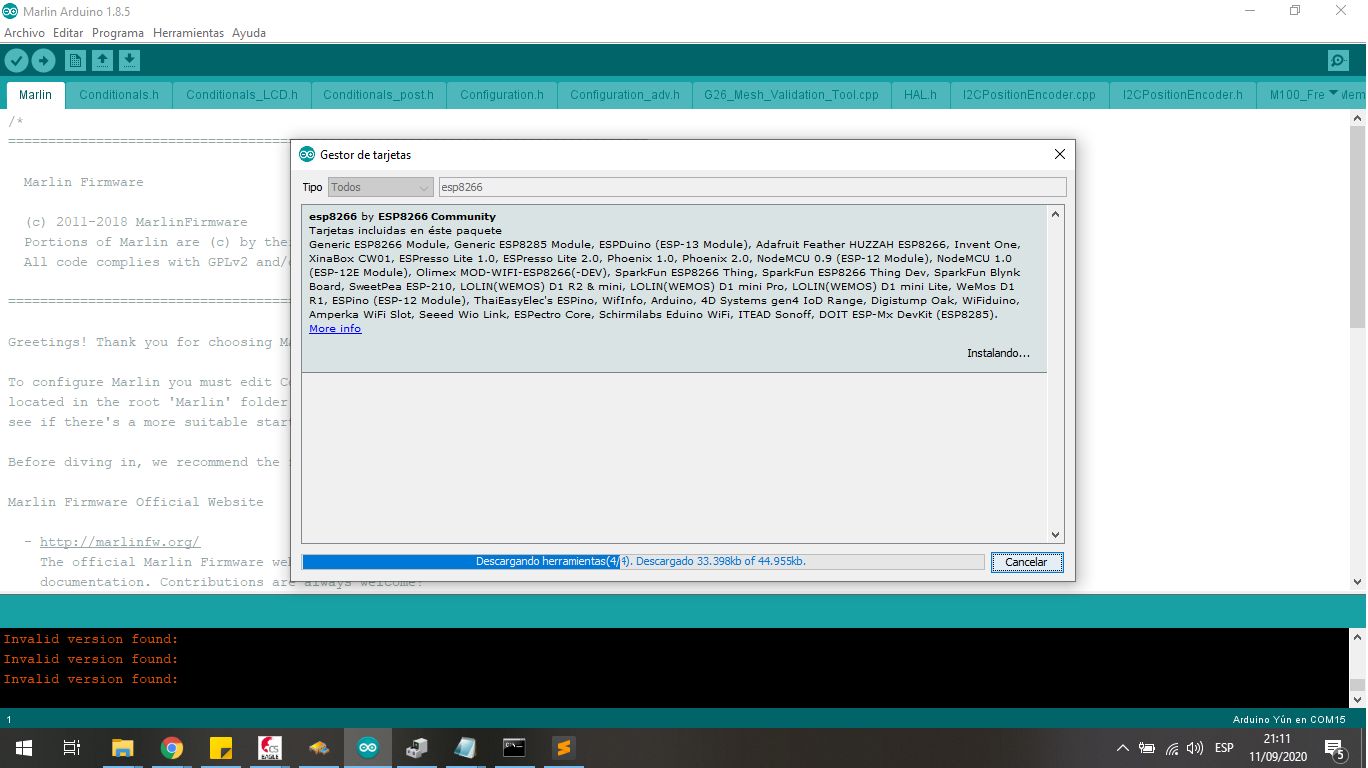Image resolution: width=1368 pixels, height=768 pixels.
Task: Launch Google Chrome from the taskbar
Action: click(172, 748)
